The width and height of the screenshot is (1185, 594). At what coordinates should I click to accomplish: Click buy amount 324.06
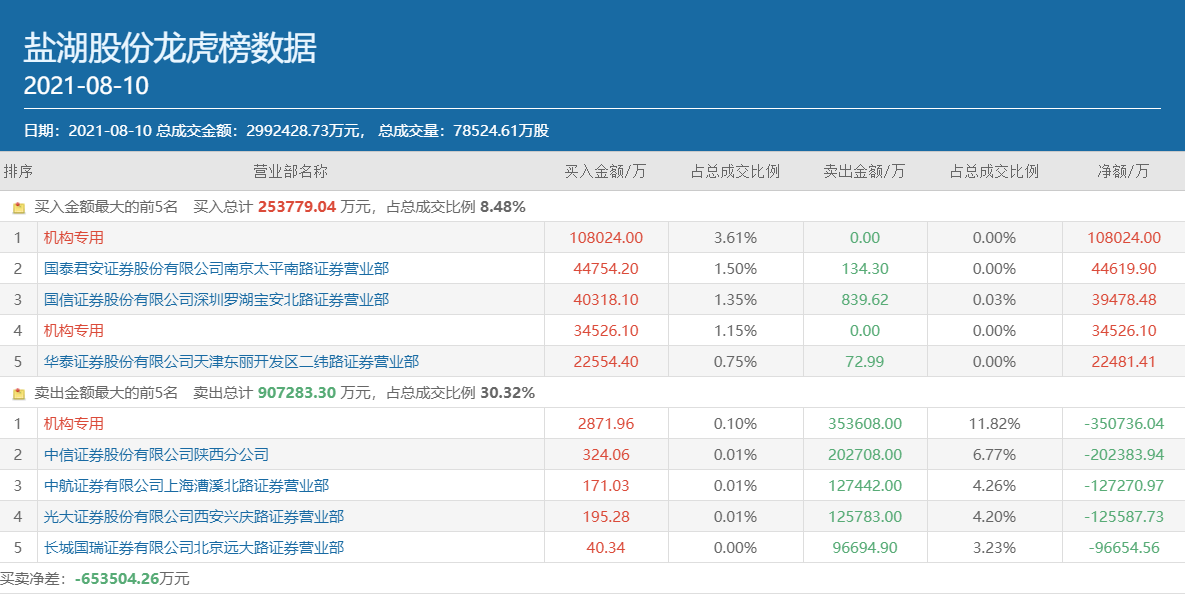tap(606, 454)
